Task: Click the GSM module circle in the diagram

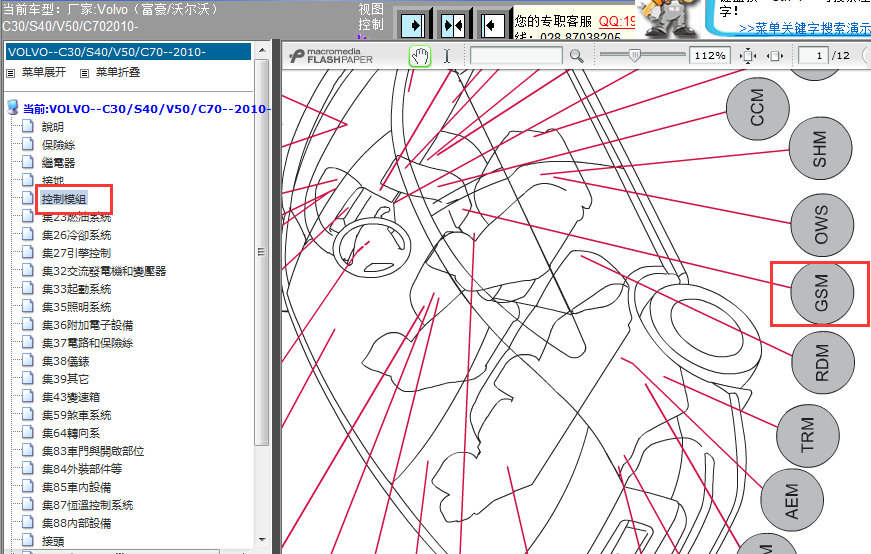Action: tap(822, 292)
